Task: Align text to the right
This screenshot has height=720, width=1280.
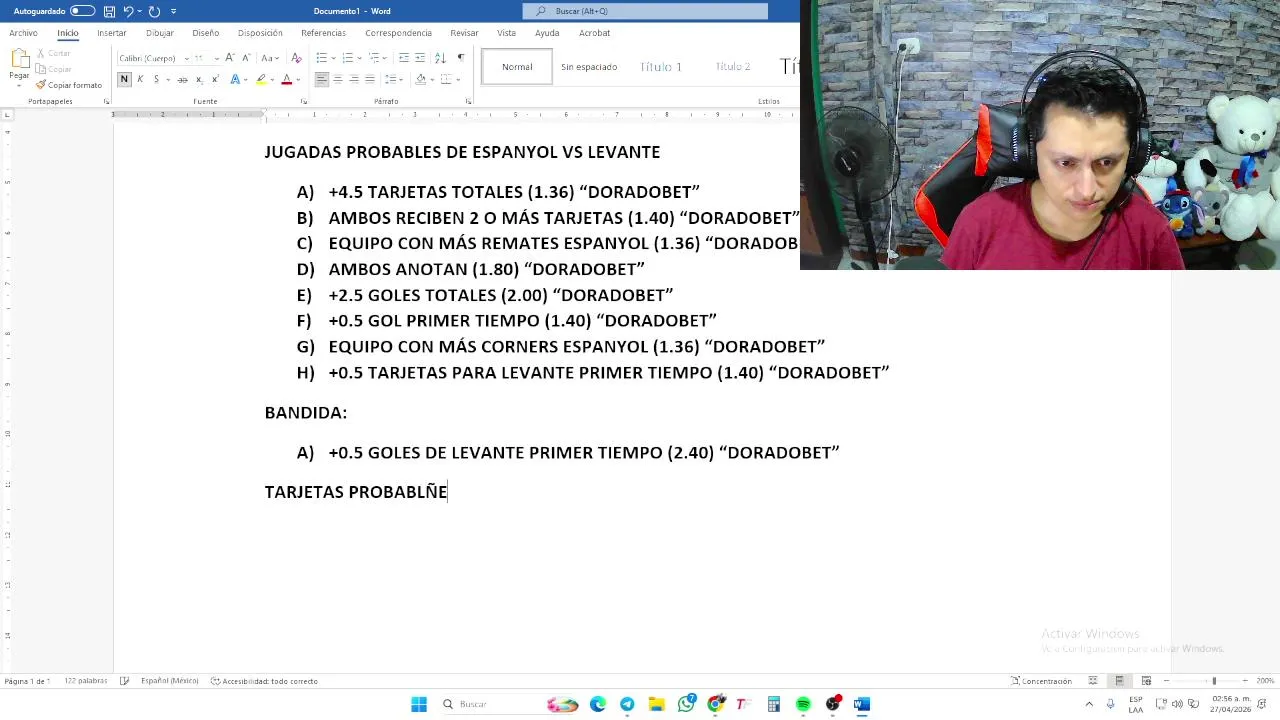Action: (354, 79)
